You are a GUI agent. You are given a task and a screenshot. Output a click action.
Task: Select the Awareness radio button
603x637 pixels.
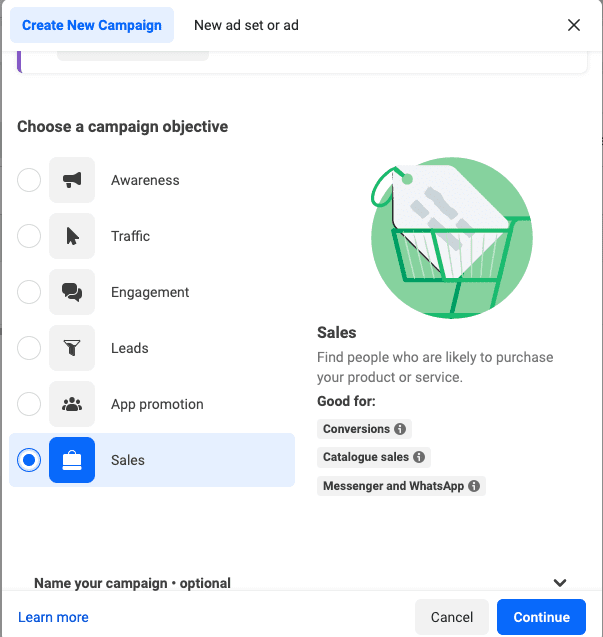(x=29, y=180)
